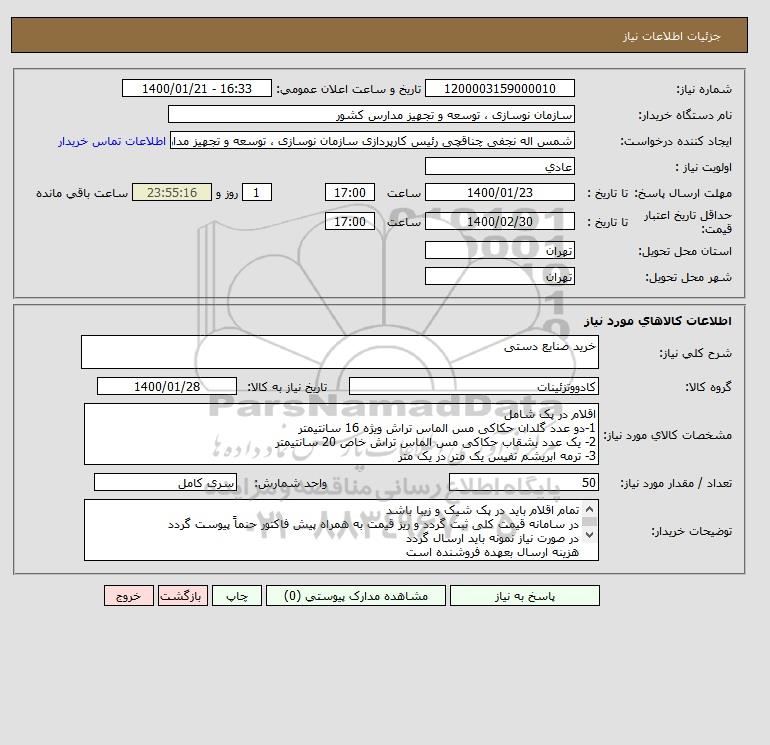The image size is (770, 745).
Task: Click the شرح کلی نیاز text area
Action: [340, 352]
